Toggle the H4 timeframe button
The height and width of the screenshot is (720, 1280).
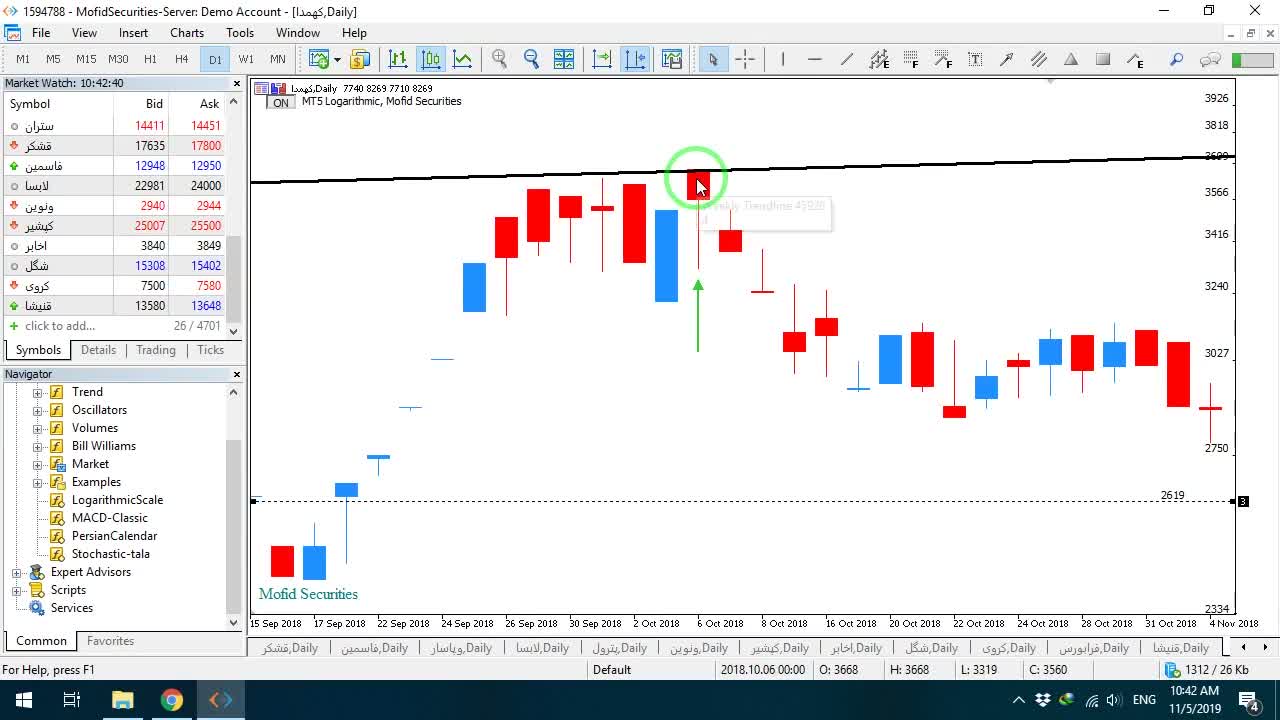click(181, 59)
